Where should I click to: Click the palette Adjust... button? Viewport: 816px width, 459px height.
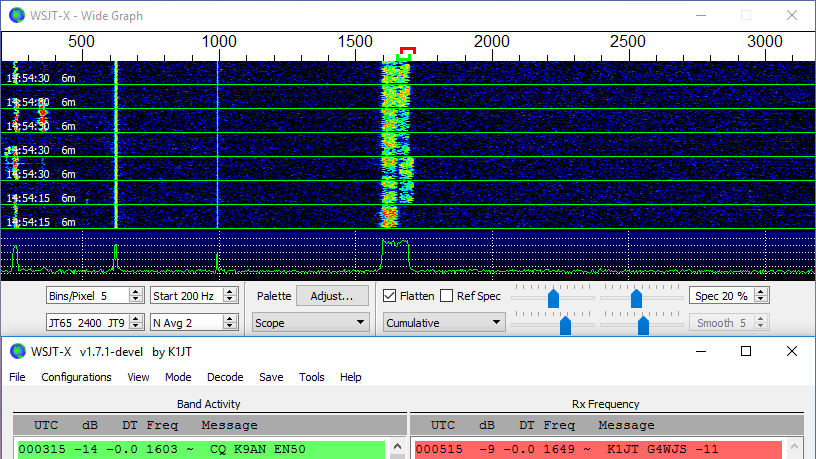[332, 296]
